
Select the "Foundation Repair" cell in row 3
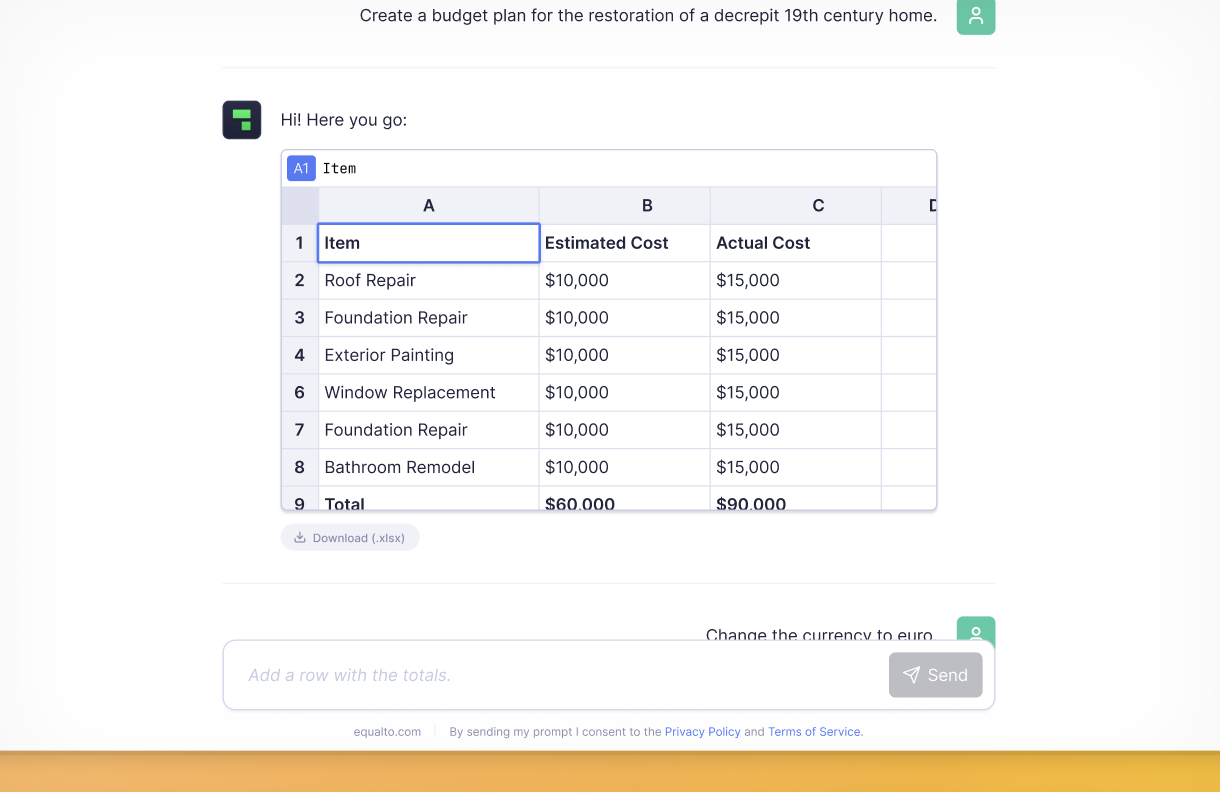(x=429, y=318)
